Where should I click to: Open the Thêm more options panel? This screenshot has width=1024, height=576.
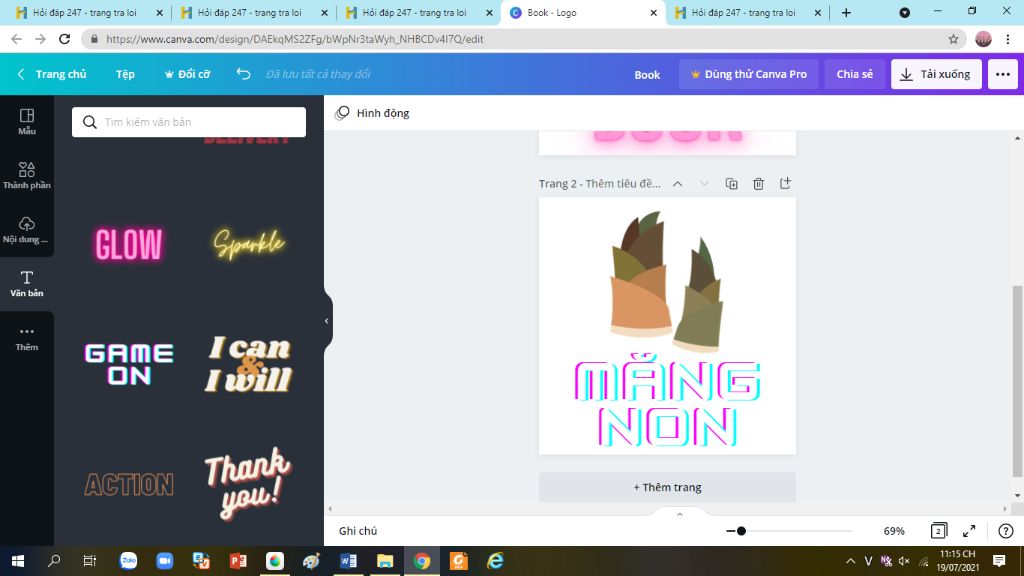click(x=27, y=338)
